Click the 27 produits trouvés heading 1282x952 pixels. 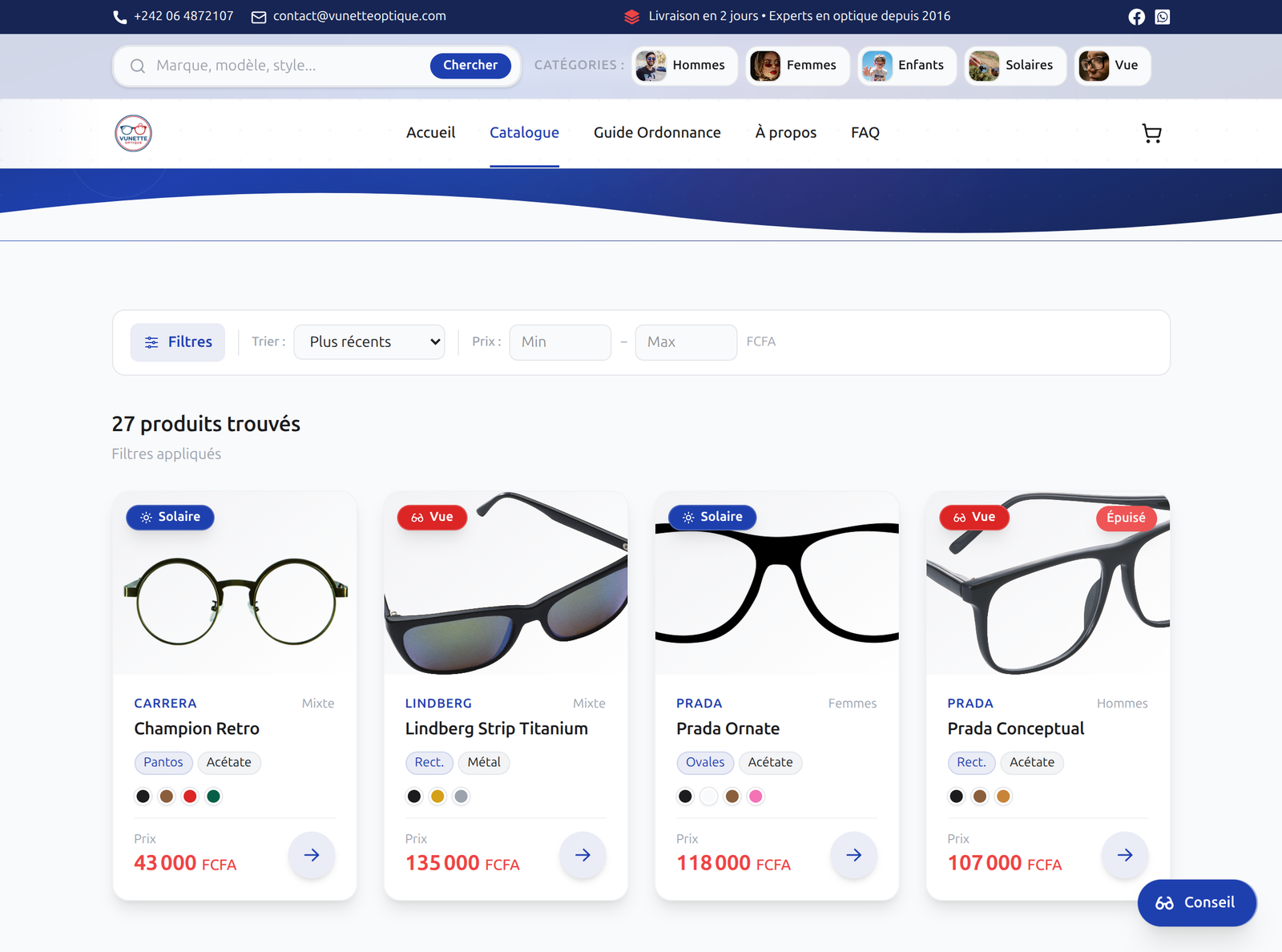[x=206, y=424]
